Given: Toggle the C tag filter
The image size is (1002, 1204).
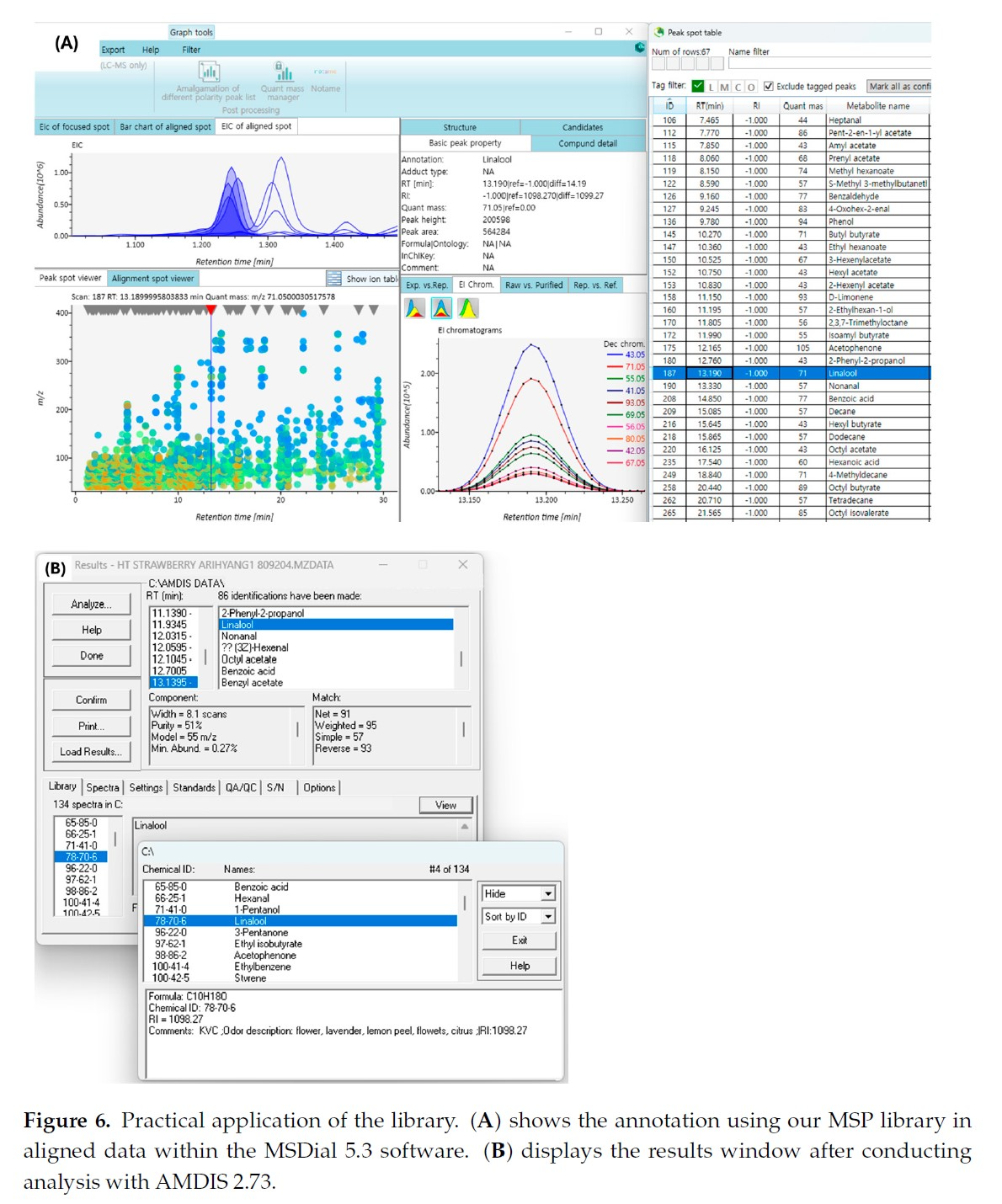Looking at the screenshot, I should tap(738, 87).
